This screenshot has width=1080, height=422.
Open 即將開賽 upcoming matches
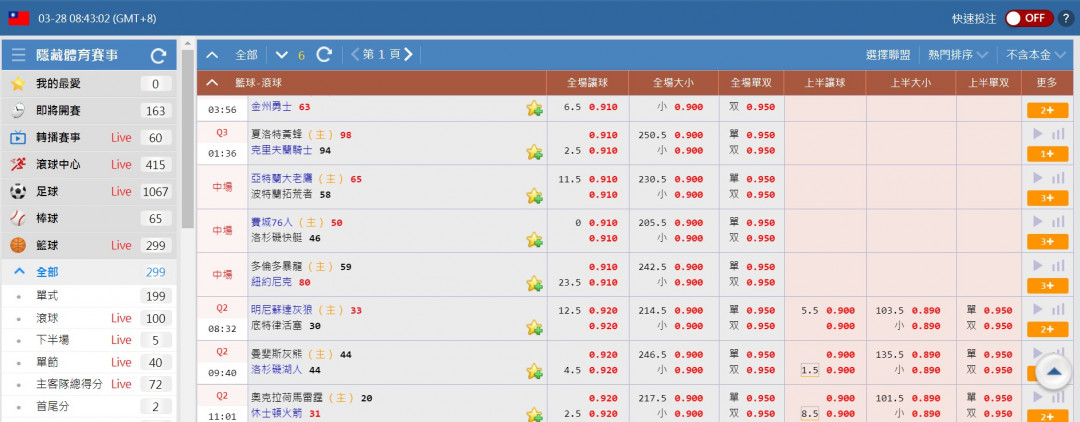click(88, 111)
